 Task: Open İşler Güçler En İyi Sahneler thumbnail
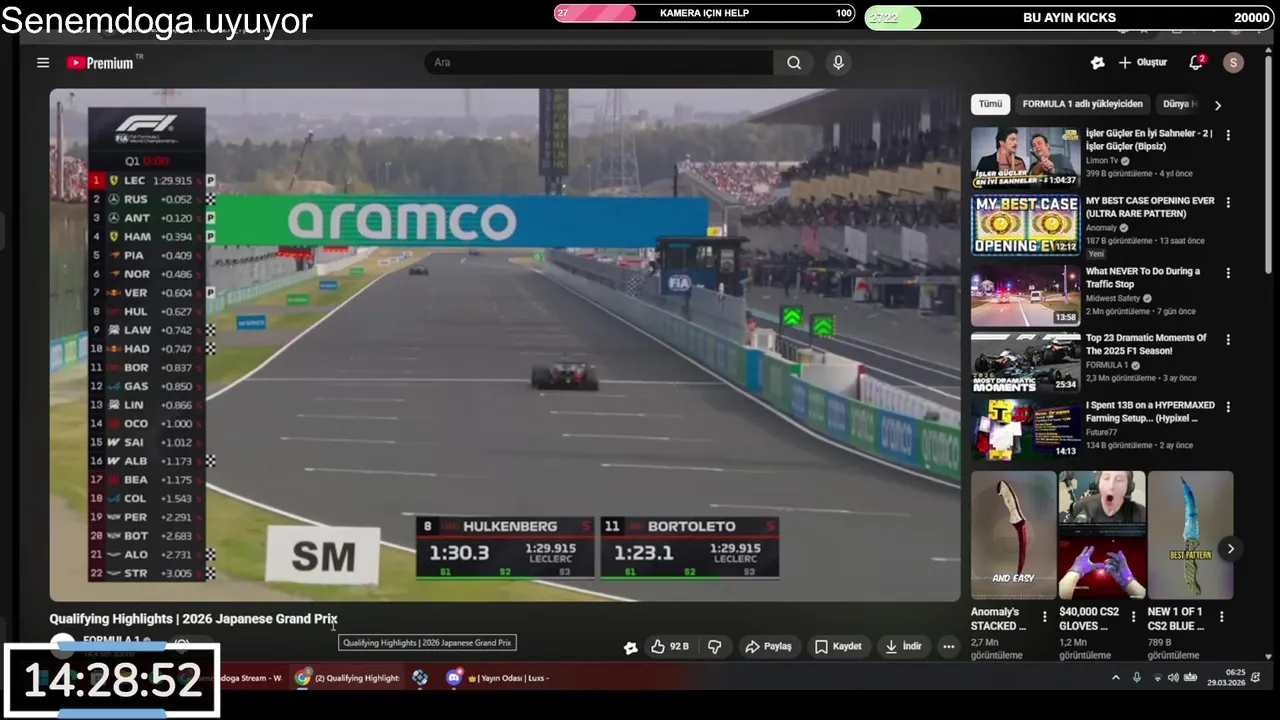(1025, 157)
